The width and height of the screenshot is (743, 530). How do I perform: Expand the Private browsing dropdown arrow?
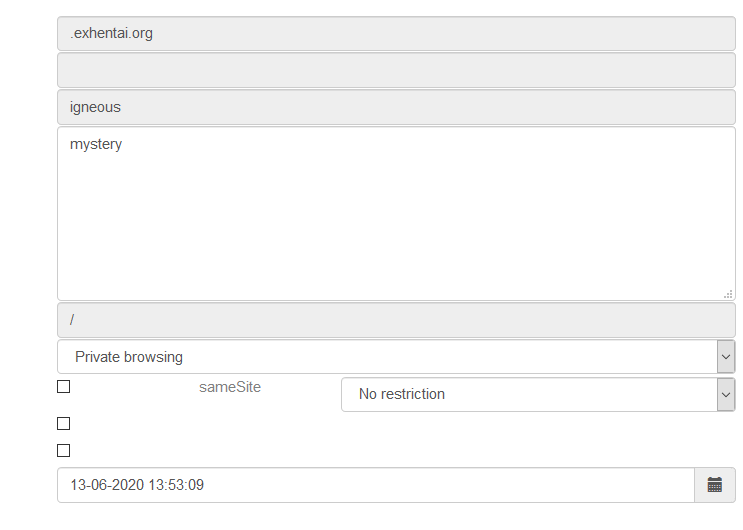point(726,356)
